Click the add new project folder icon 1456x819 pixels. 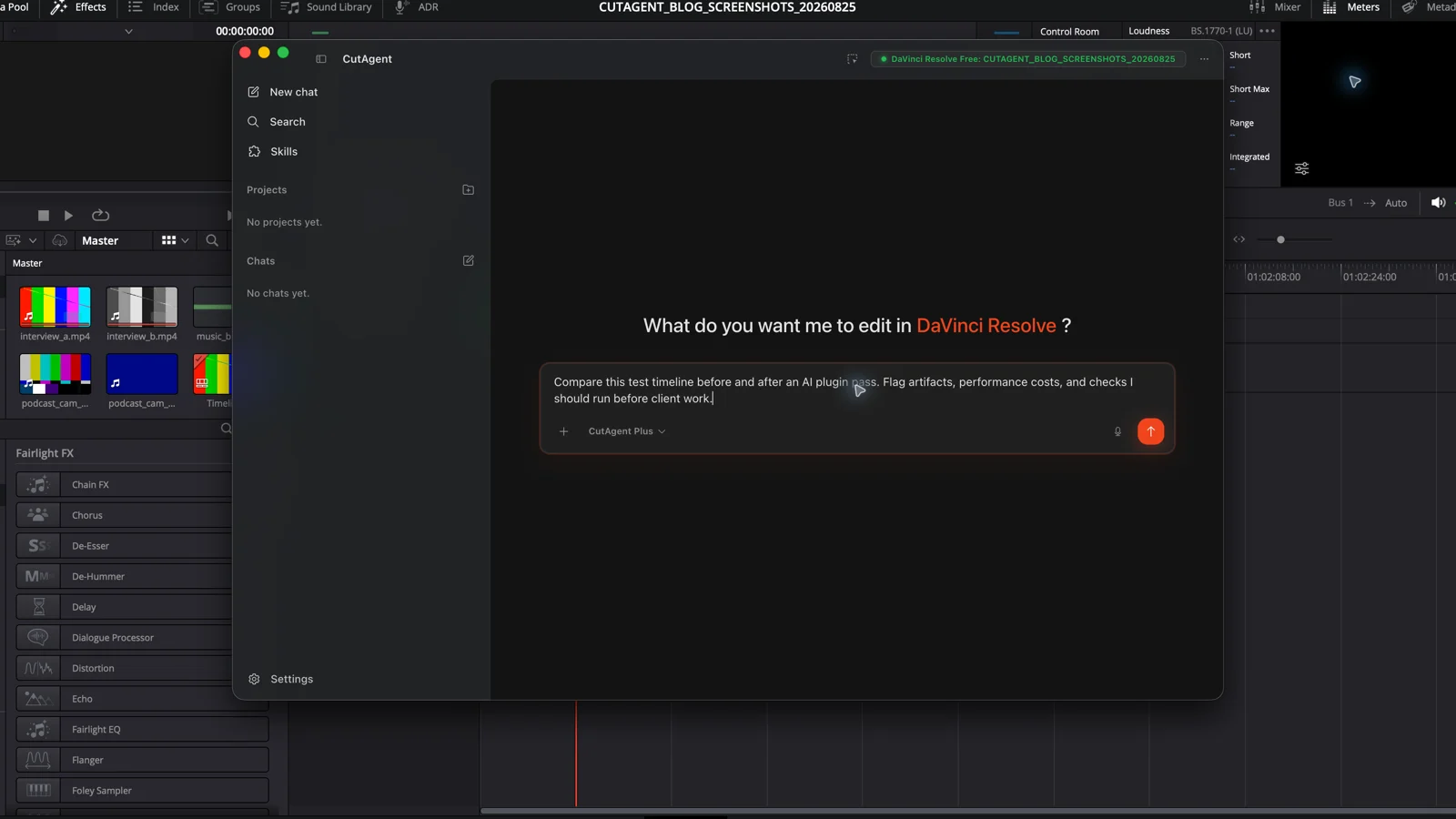(x=468, y=190)
